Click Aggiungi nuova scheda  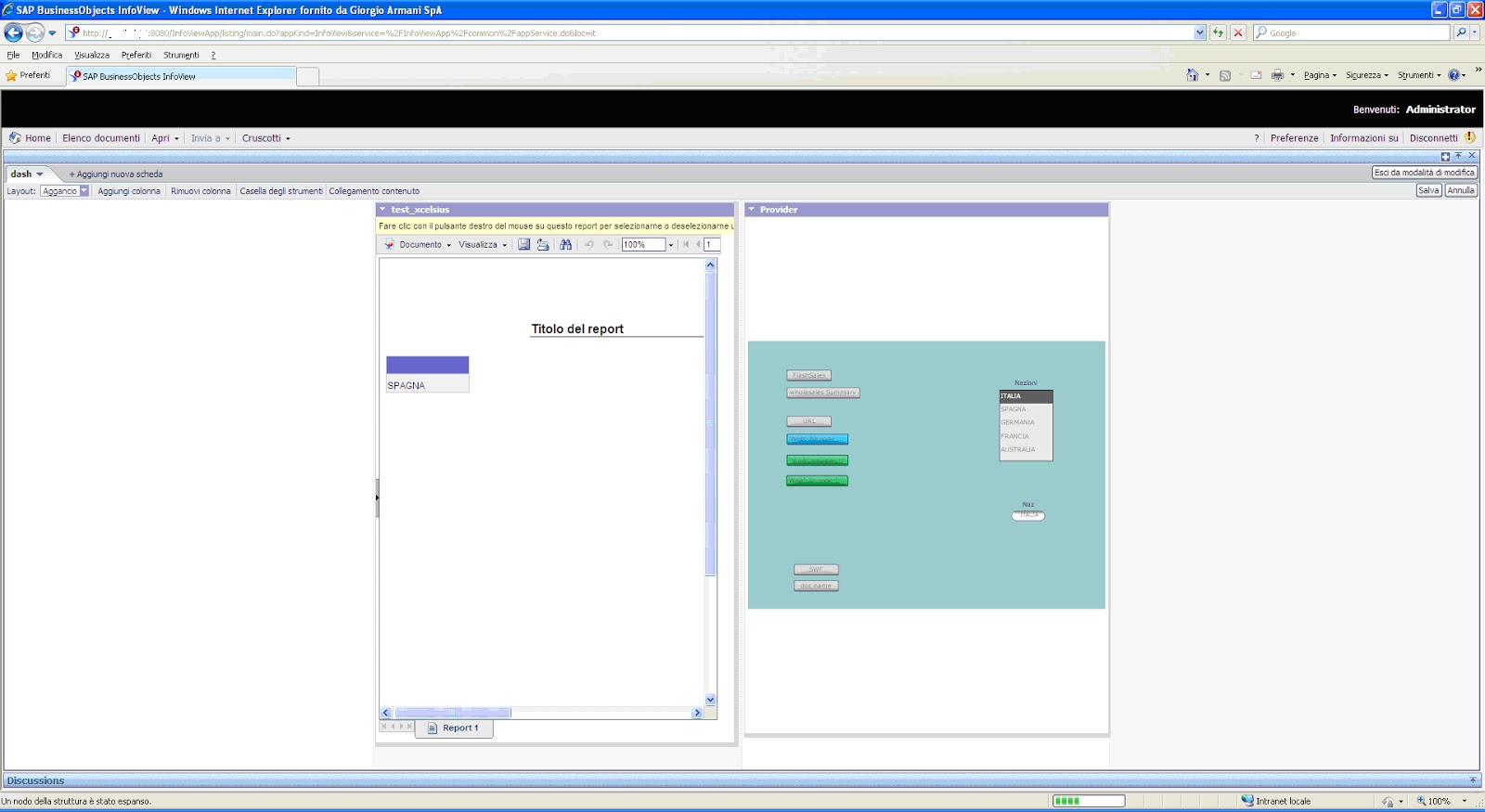point(116,174)
